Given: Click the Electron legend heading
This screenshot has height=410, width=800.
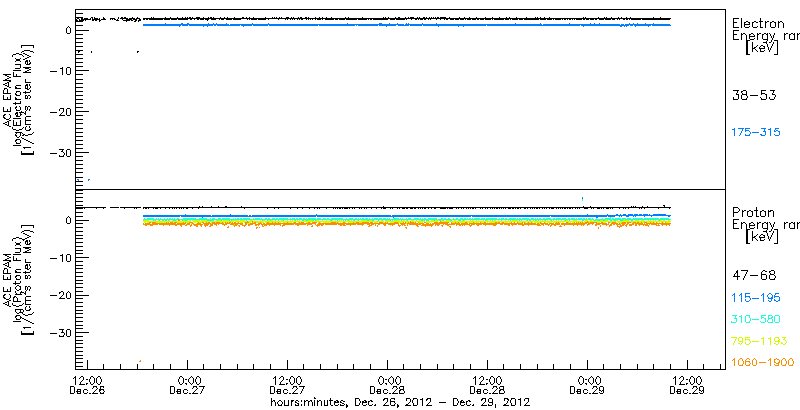Looking at the screenshot, I should pos(758,23).
